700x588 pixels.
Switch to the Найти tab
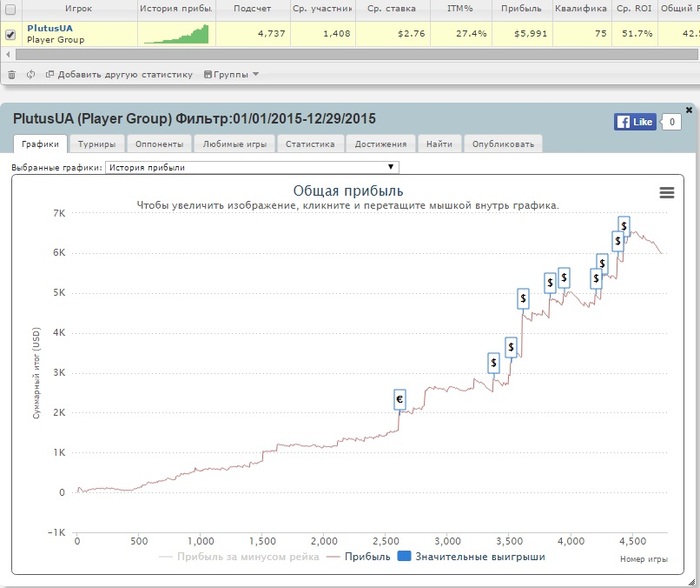pos(439,144)
